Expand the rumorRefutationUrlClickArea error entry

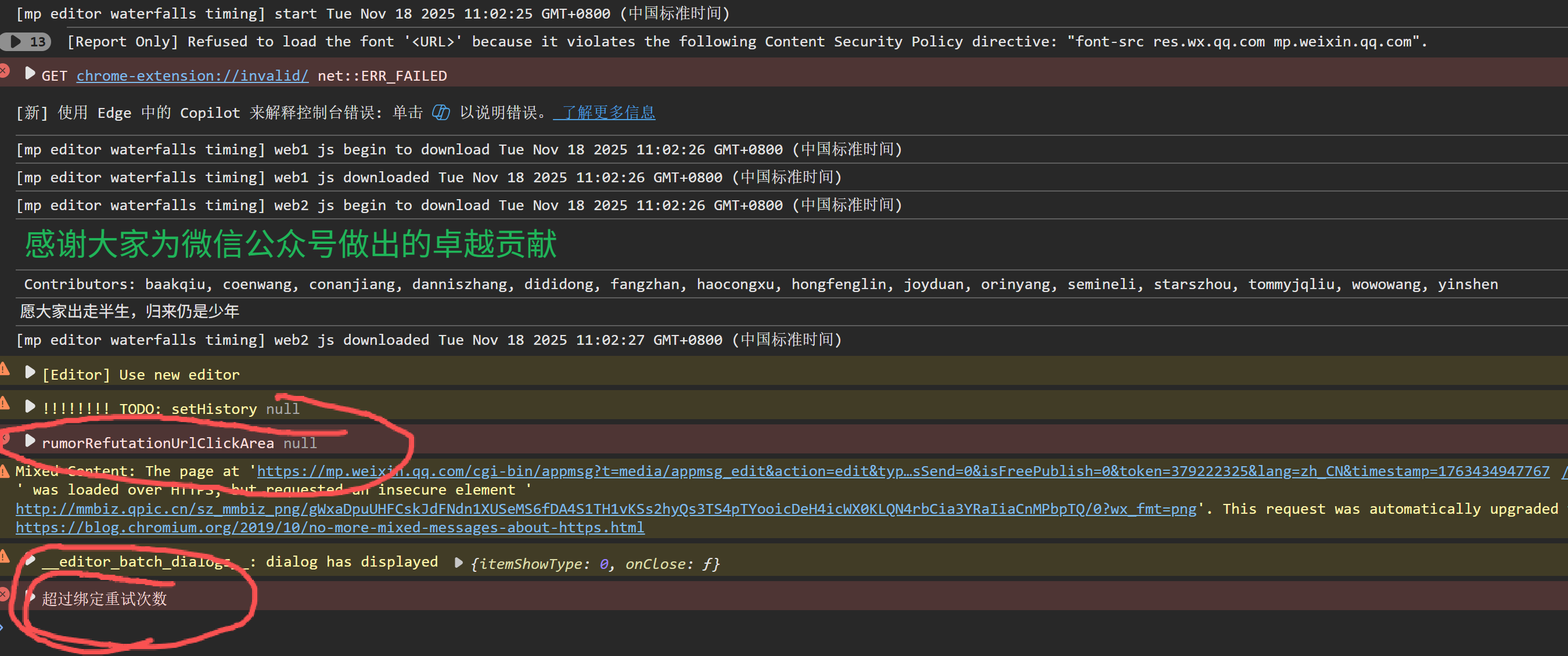pyautogui.click(x=29, y=441)
